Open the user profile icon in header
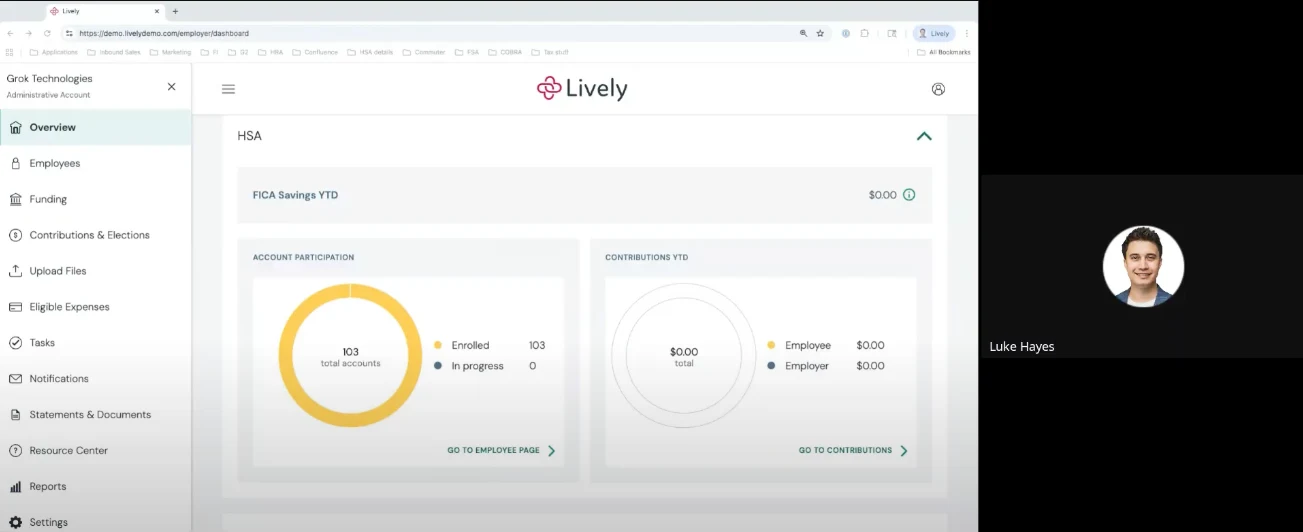This screenshot has height=532, width=1303. 938,89
